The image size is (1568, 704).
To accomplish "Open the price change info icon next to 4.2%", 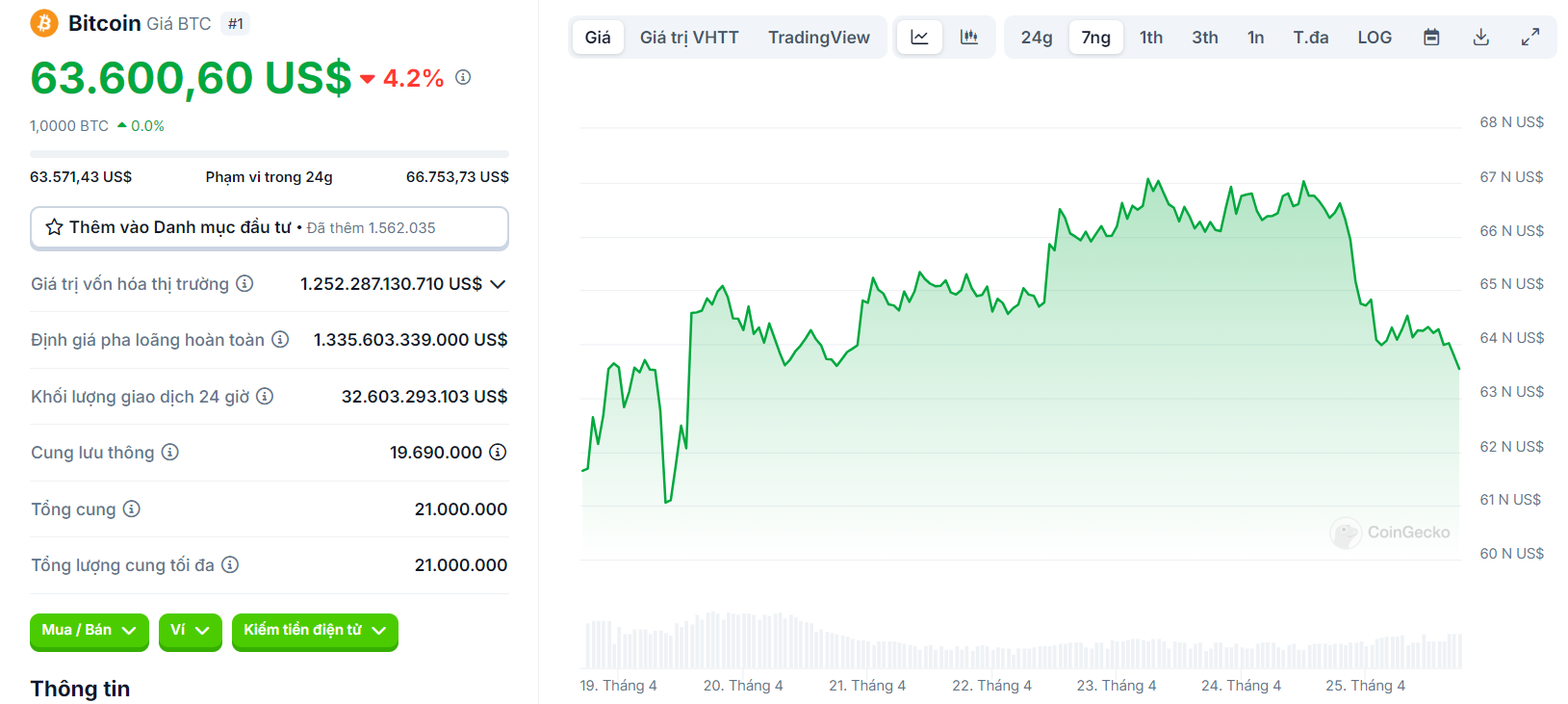I will coord(463,77).
